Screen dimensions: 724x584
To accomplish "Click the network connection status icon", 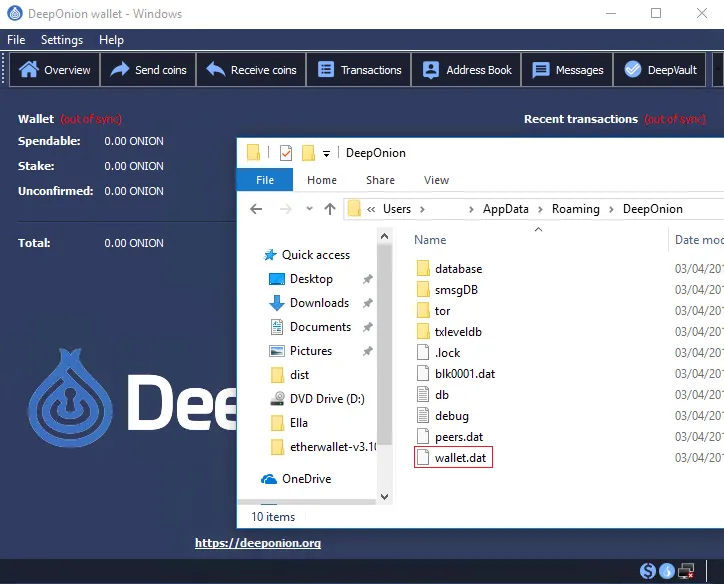I will tap(686, 571).
